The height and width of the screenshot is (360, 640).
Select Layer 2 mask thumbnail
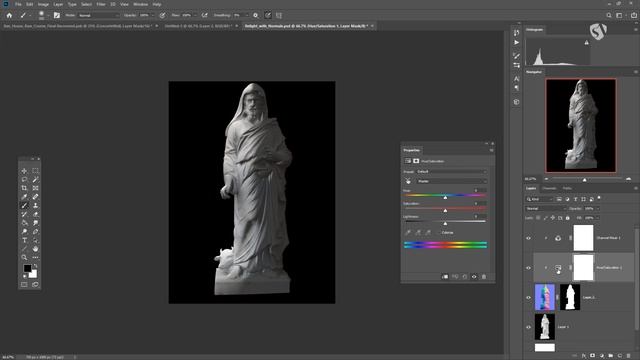570,297
